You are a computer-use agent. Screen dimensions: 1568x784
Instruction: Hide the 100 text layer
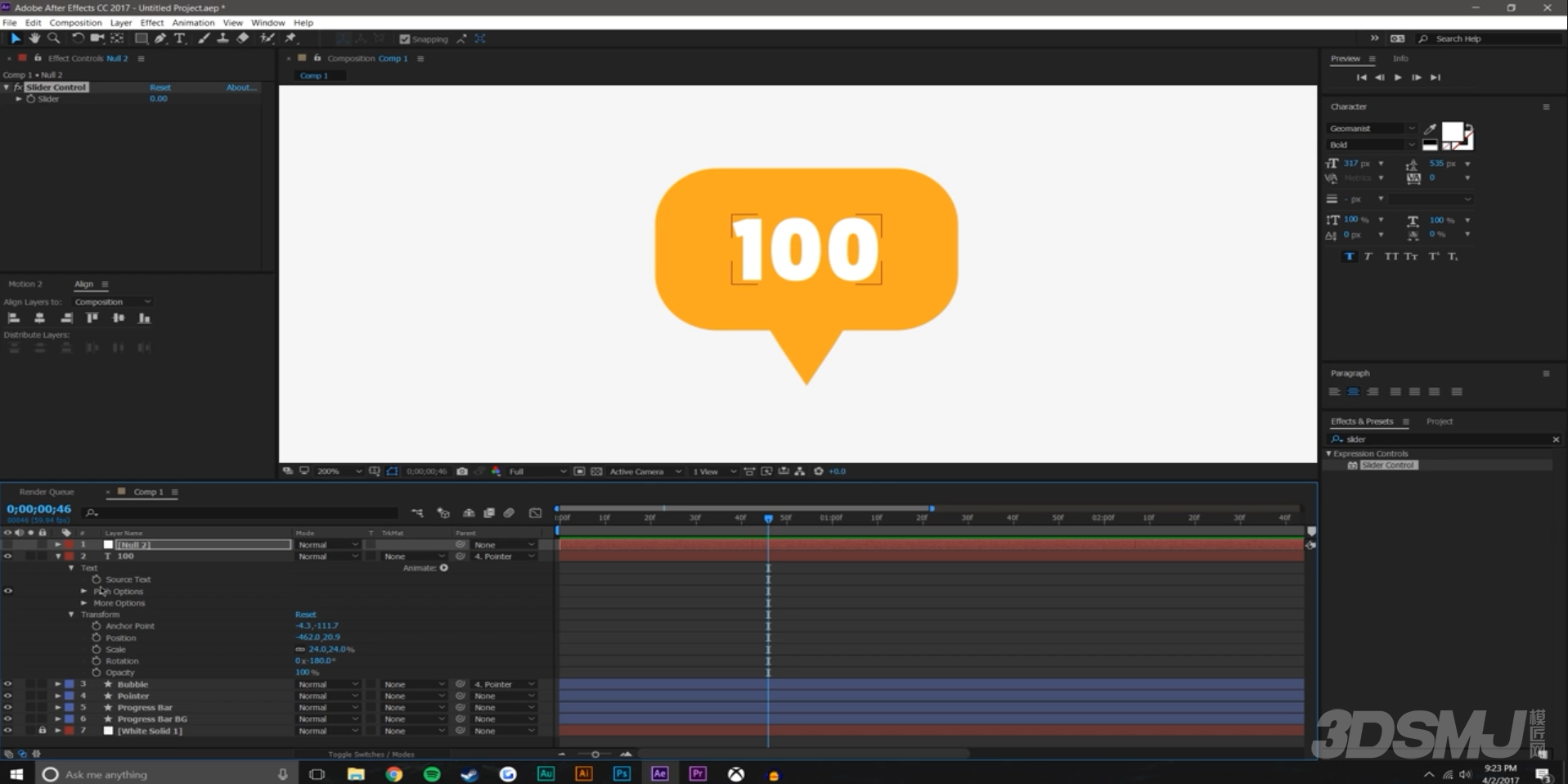pos(8,556)
